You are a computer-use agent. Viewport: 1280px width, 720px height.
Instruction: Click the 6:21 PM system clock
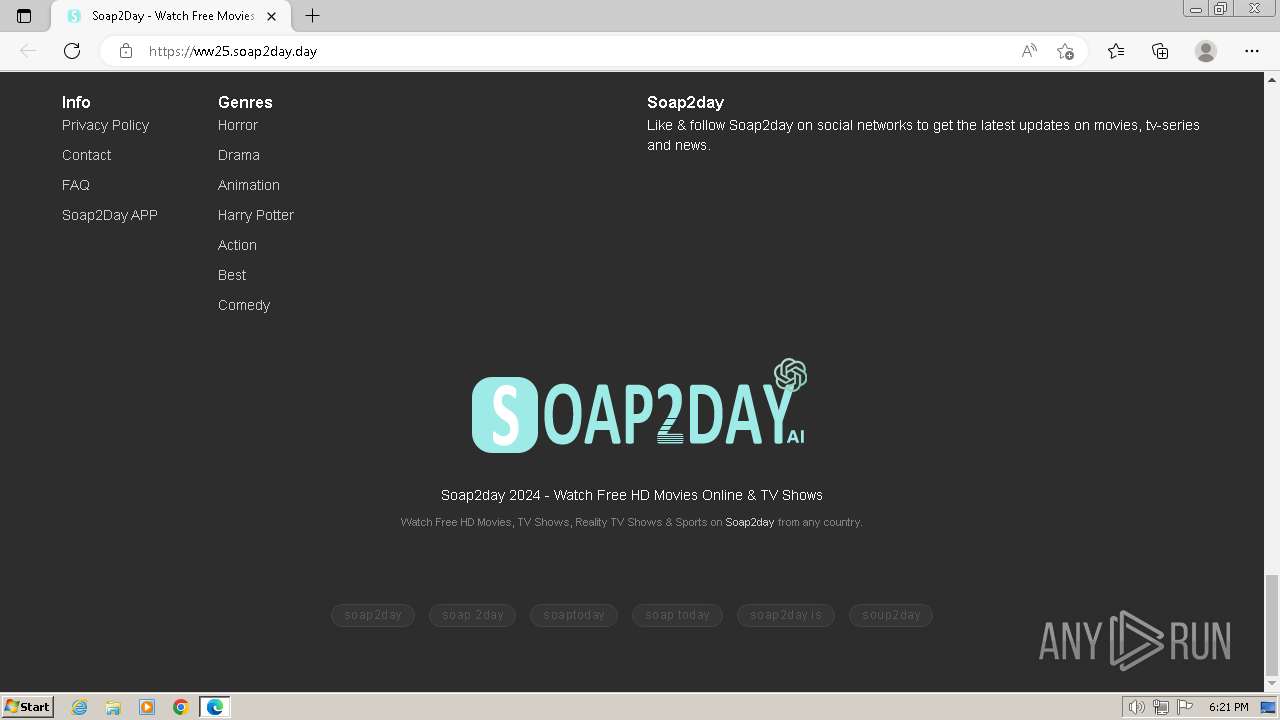click(1228, 707)
